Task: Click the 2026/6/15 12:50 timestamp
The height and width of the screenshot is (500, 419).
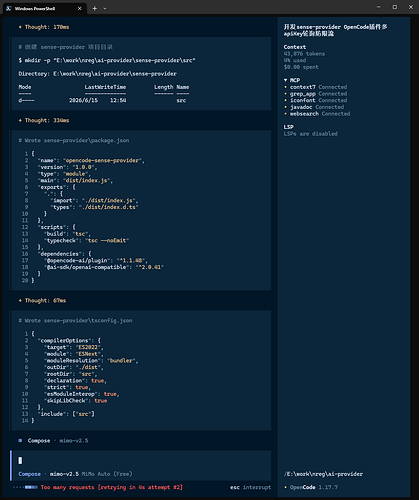Action: click(97, 100)
